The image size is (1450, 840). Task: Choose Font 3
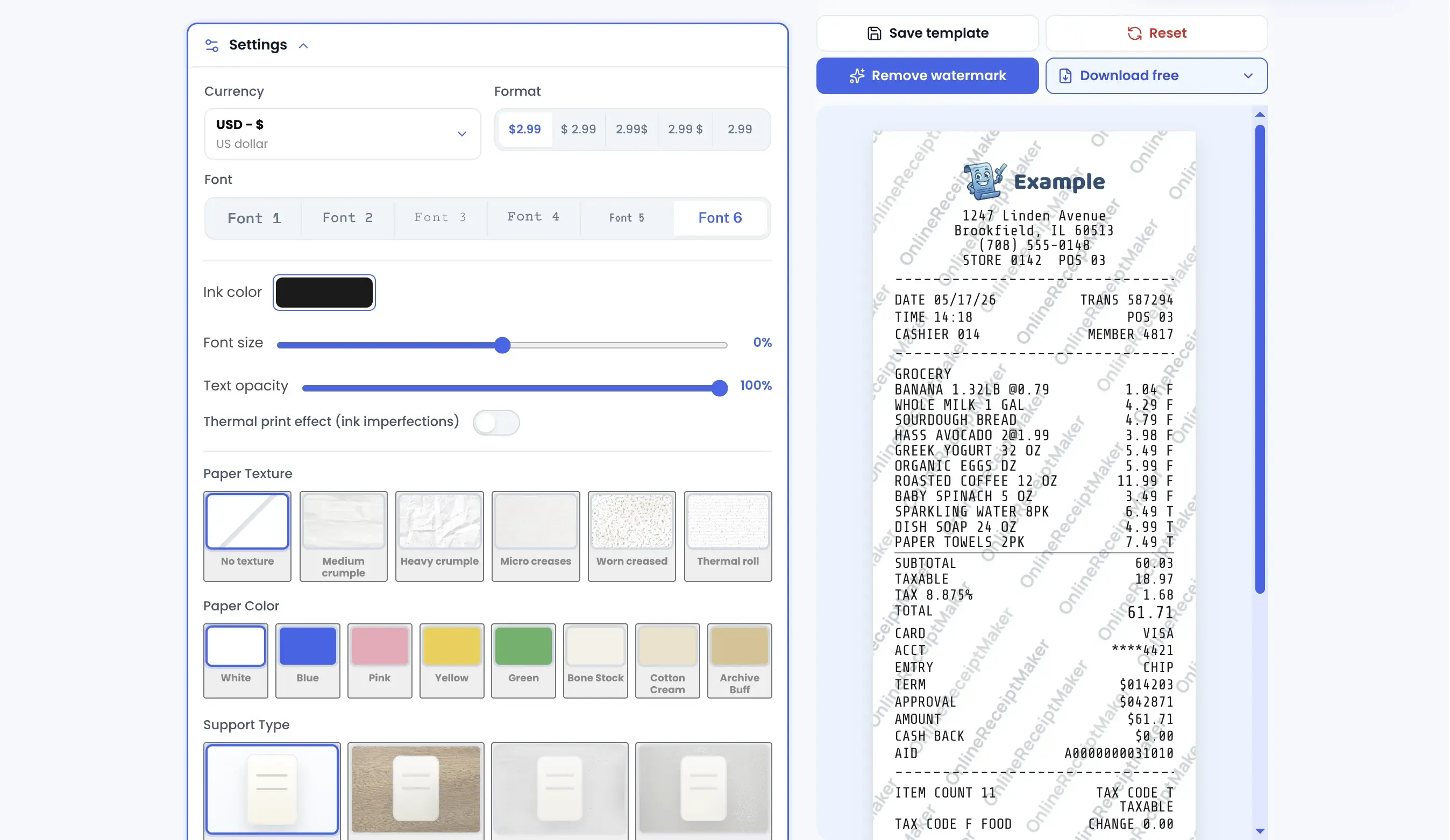coord(440,218)
